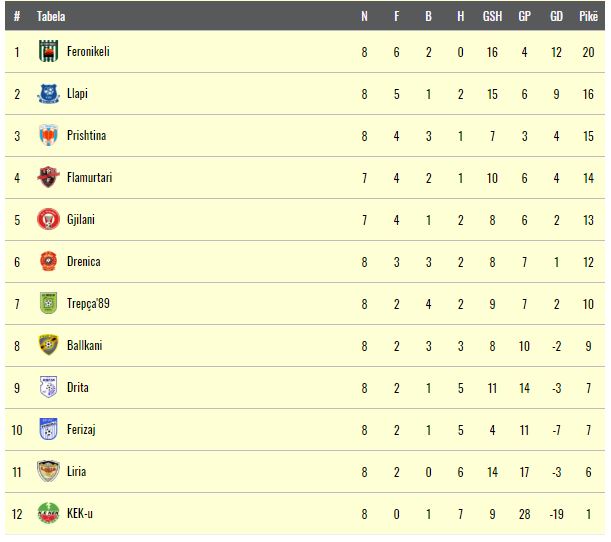Viewport: 611px width, 542px height.
Task: Click the Drita club crest
Action: (x=48, y=387)
